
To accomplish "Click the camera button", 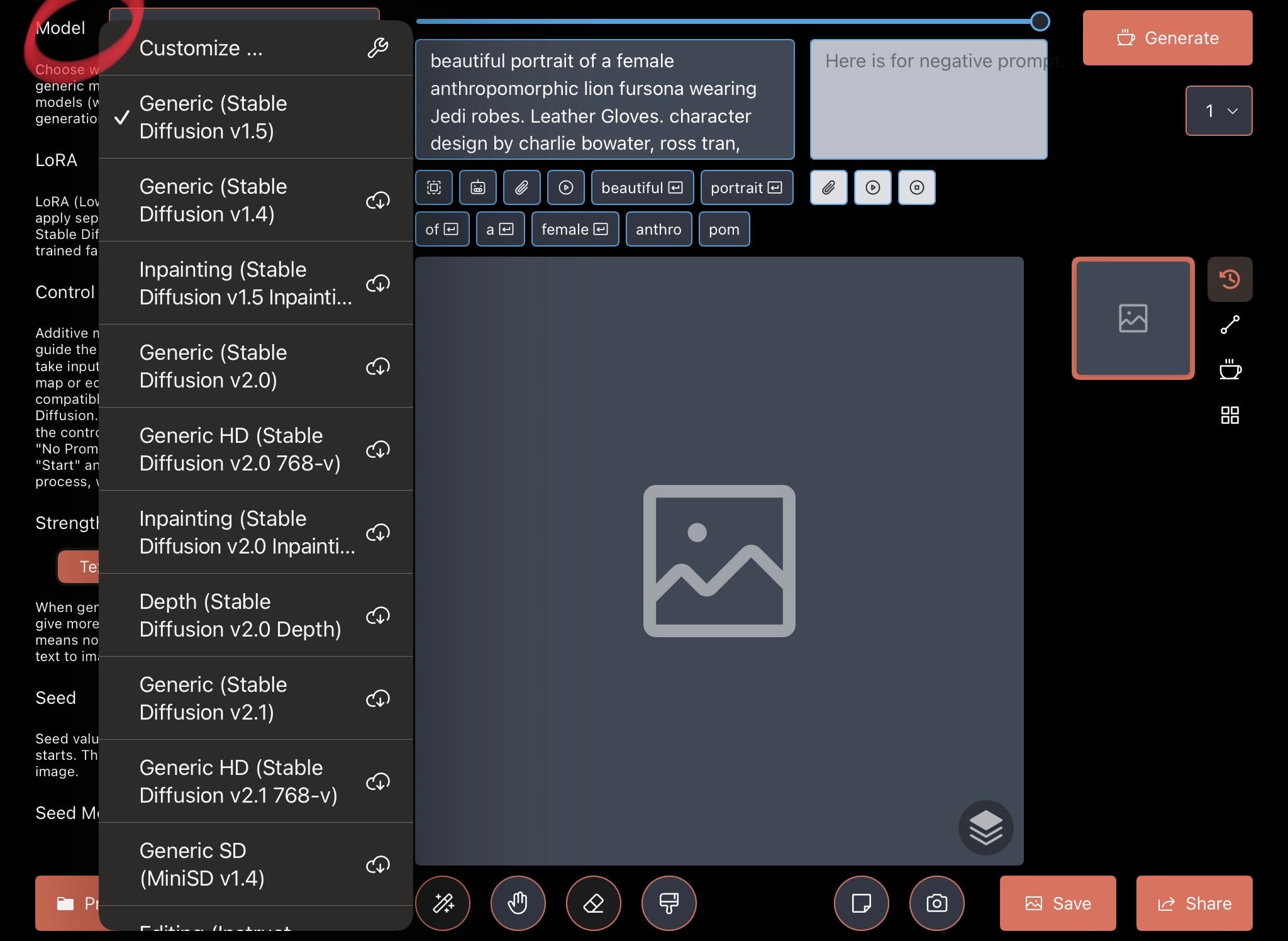I will pyautogui.click(x=936, y=903).
